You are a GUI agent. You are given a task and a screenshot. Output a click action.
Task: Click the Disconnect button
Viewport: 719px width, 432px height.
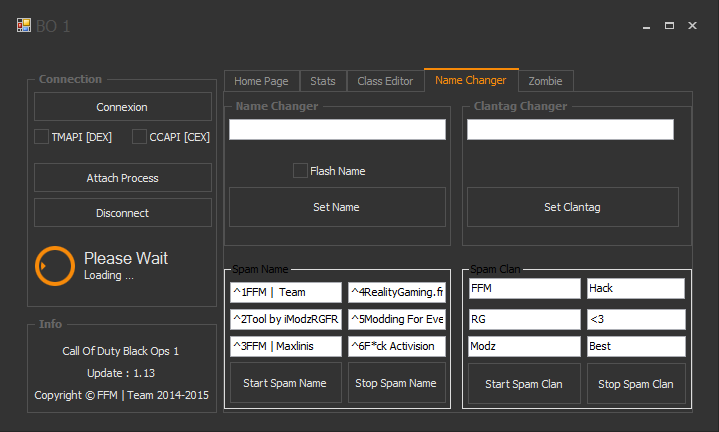pyautogui.click(x=123, y=213)
